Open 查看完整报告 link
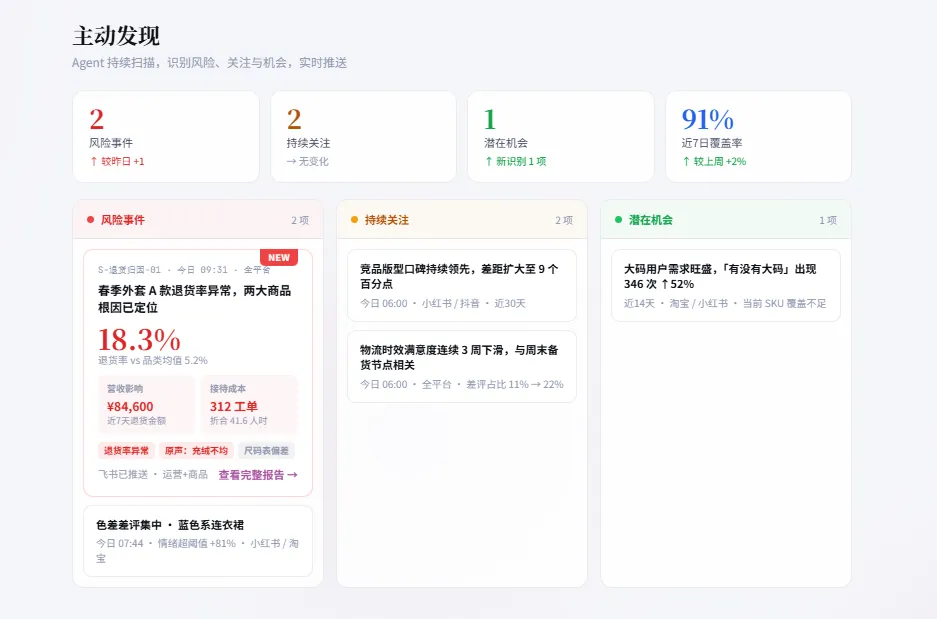937x619 pixels. (258, 475)
